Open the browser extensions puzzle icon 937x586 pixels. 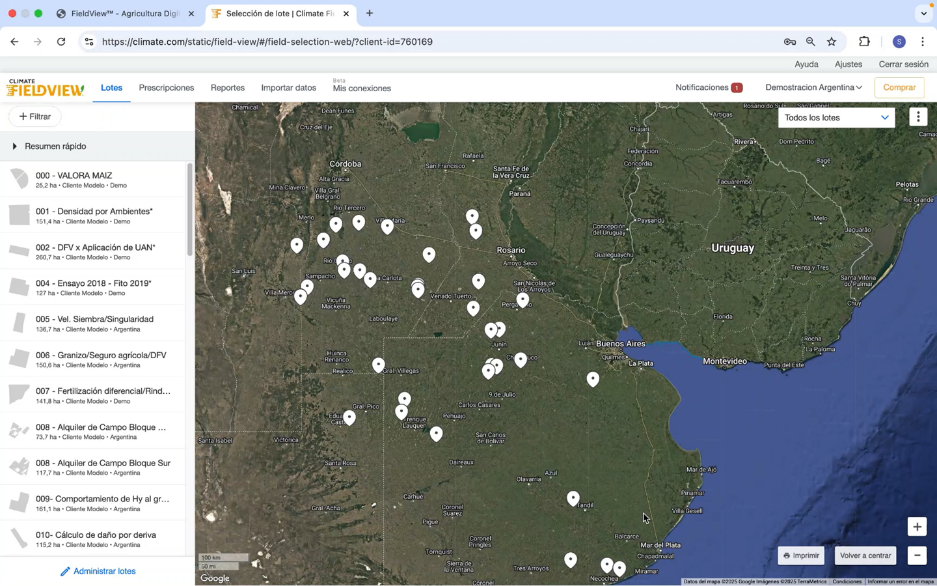coord(864,42)
